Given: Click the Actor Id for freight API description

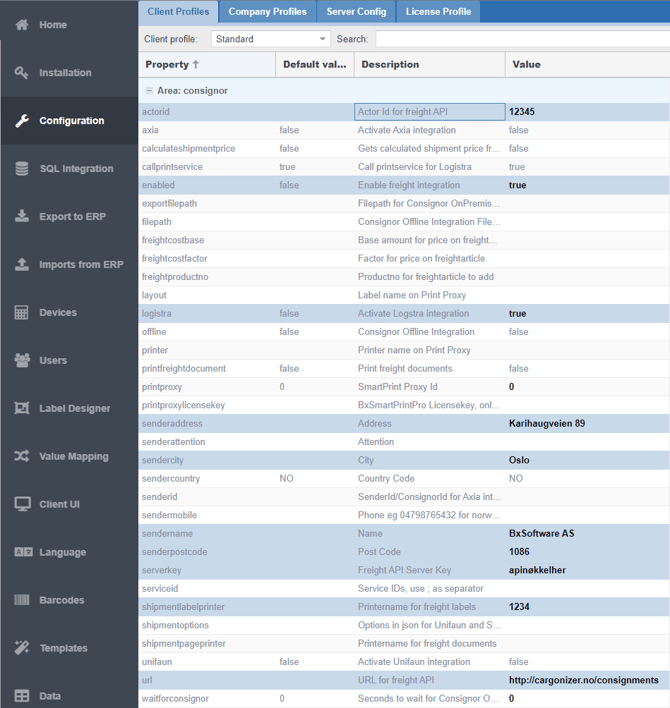Looking at the screenshot, I should point(403,112).
